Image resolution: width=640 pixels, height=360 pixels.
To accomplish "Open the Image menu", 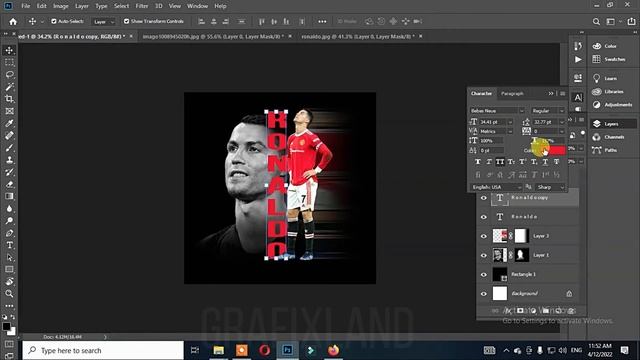I will tap(60, 6).
